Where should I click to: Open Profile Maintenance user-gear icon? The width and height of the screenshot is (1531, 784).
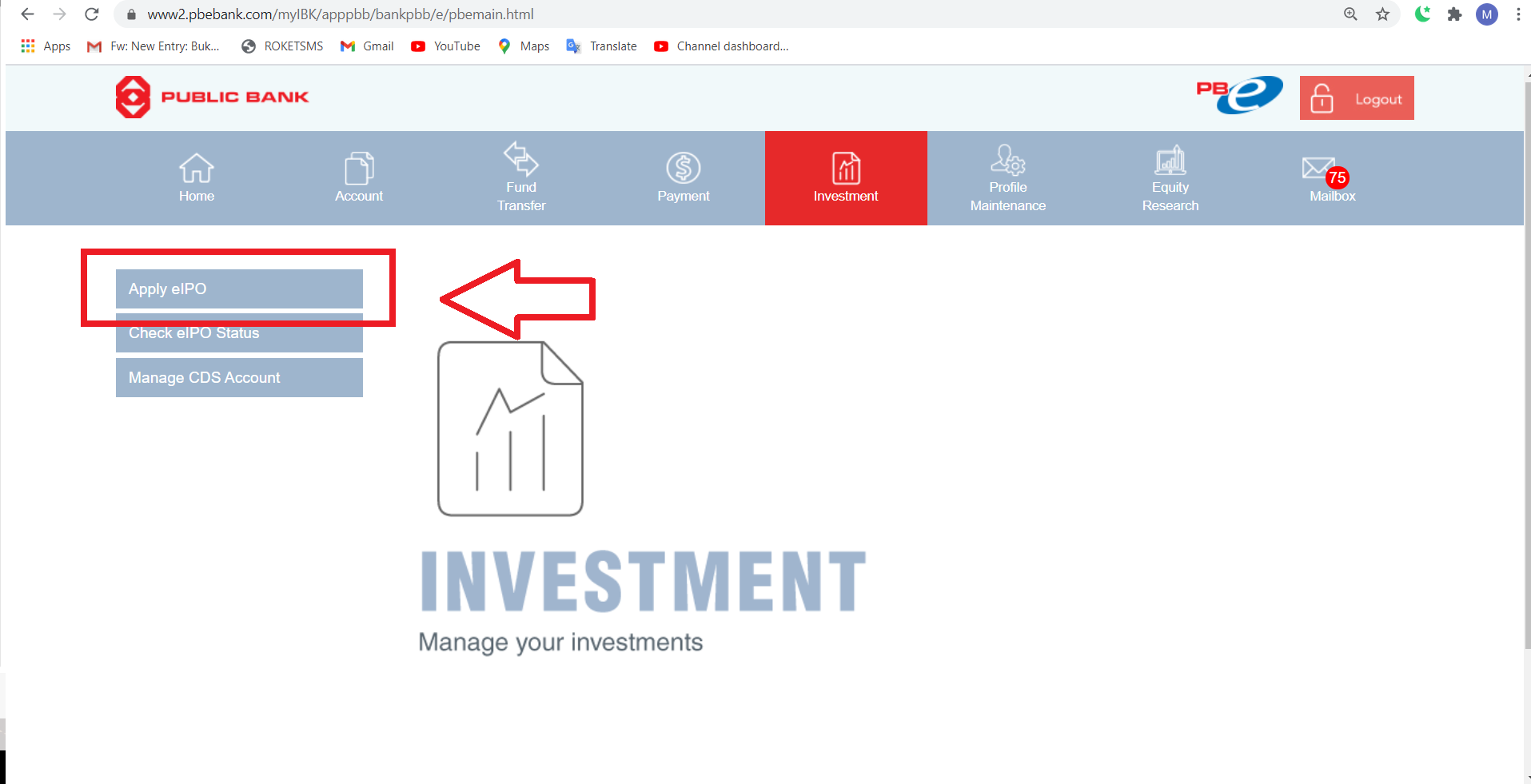(x=1007, y=159)
